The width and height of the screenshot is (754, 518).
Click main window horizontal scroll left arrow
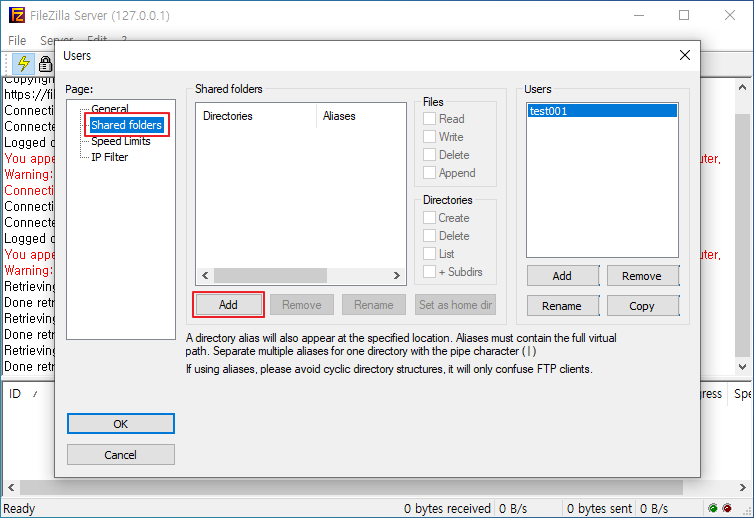(x=11, y=487)
